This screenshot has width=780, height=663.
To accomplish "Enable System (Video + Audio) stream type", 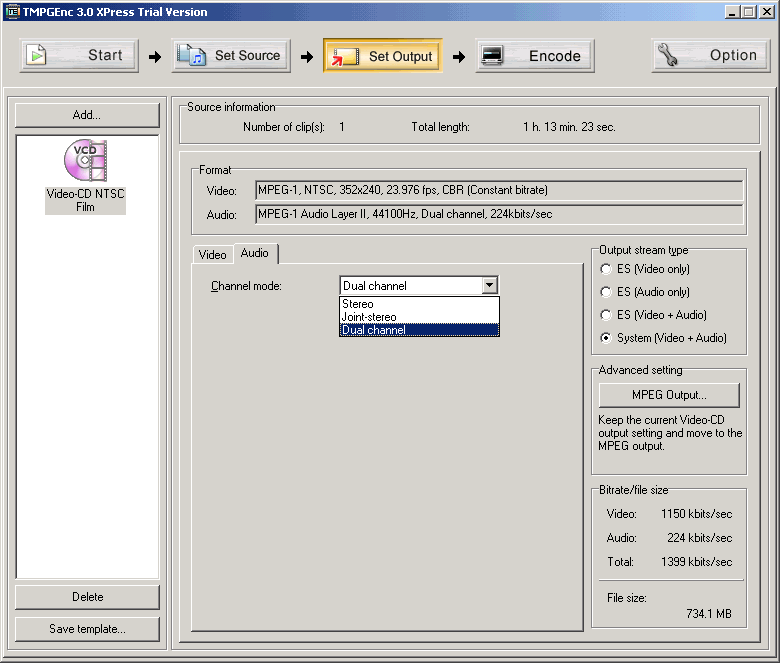I will pyautogui.click(x=606, y=338).
